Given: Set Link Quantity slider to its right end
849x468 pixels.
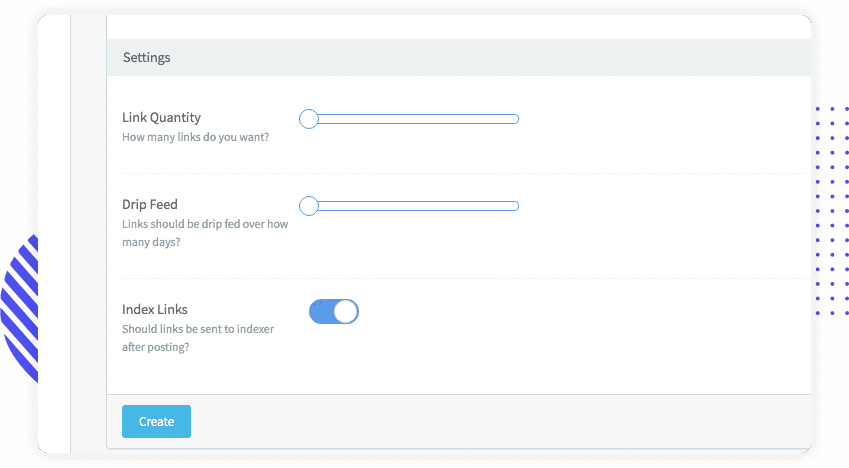Looking at the screenshot, I should click(x=516, y=119).
